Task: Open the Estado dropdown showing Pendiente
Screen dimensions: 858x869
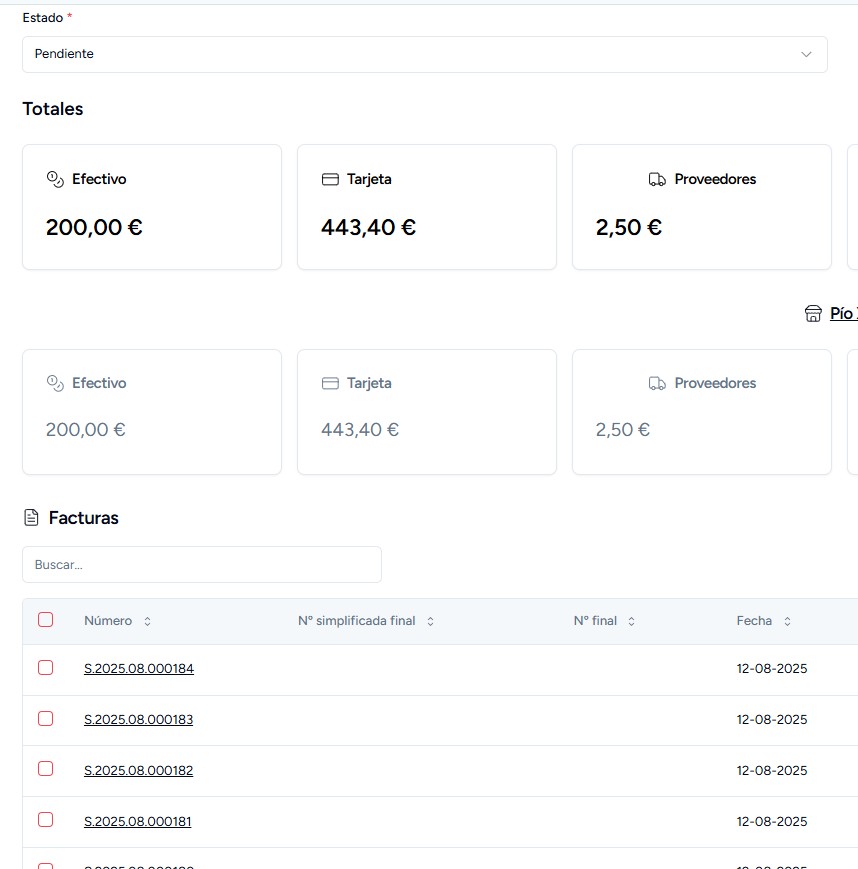Action: click(x=424, y=54)
